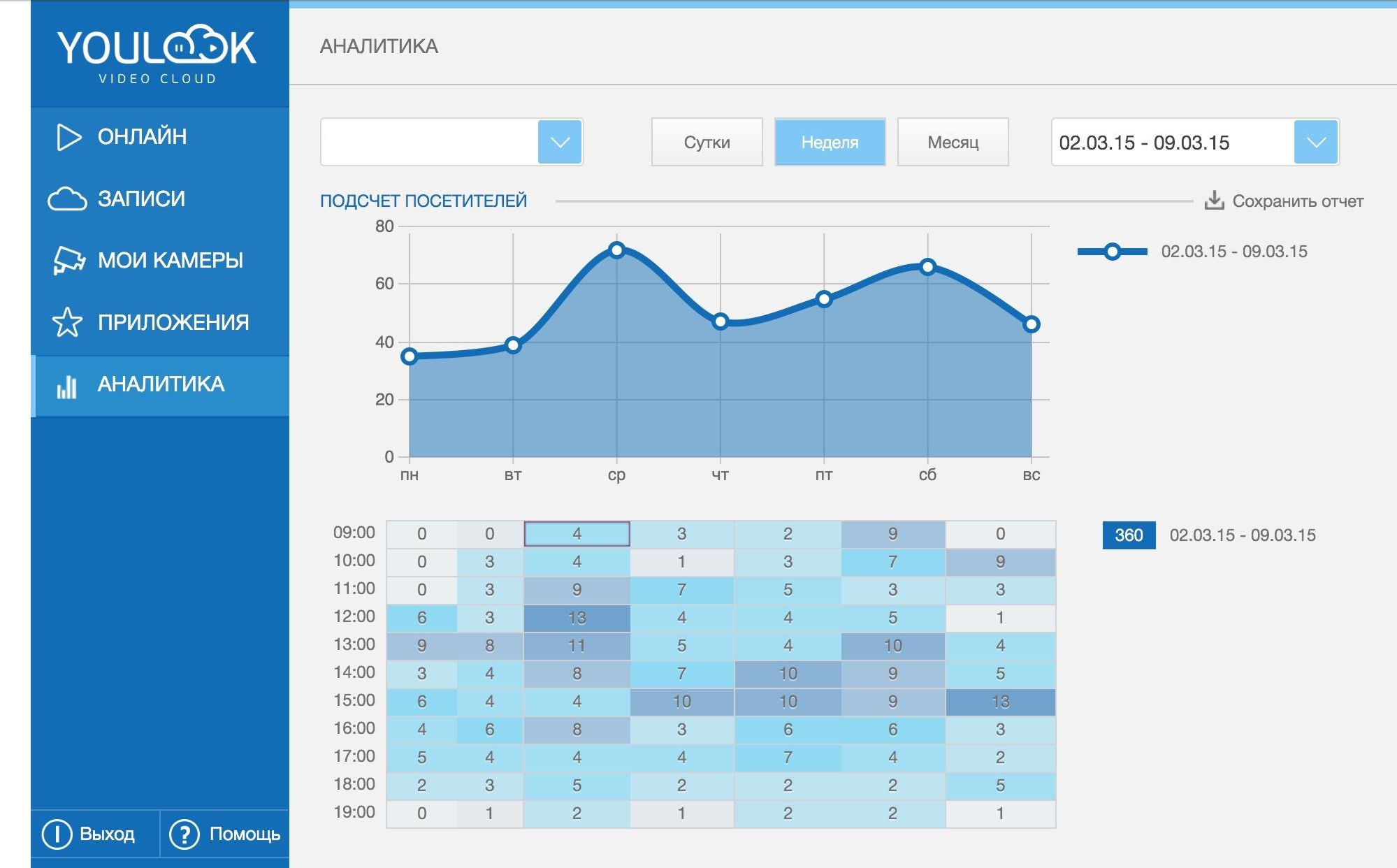The width and height of the screenshot is (1397, 868).
Task: Click the download icon beside Сохранить отчет
Action: [x=1214, y=201]
